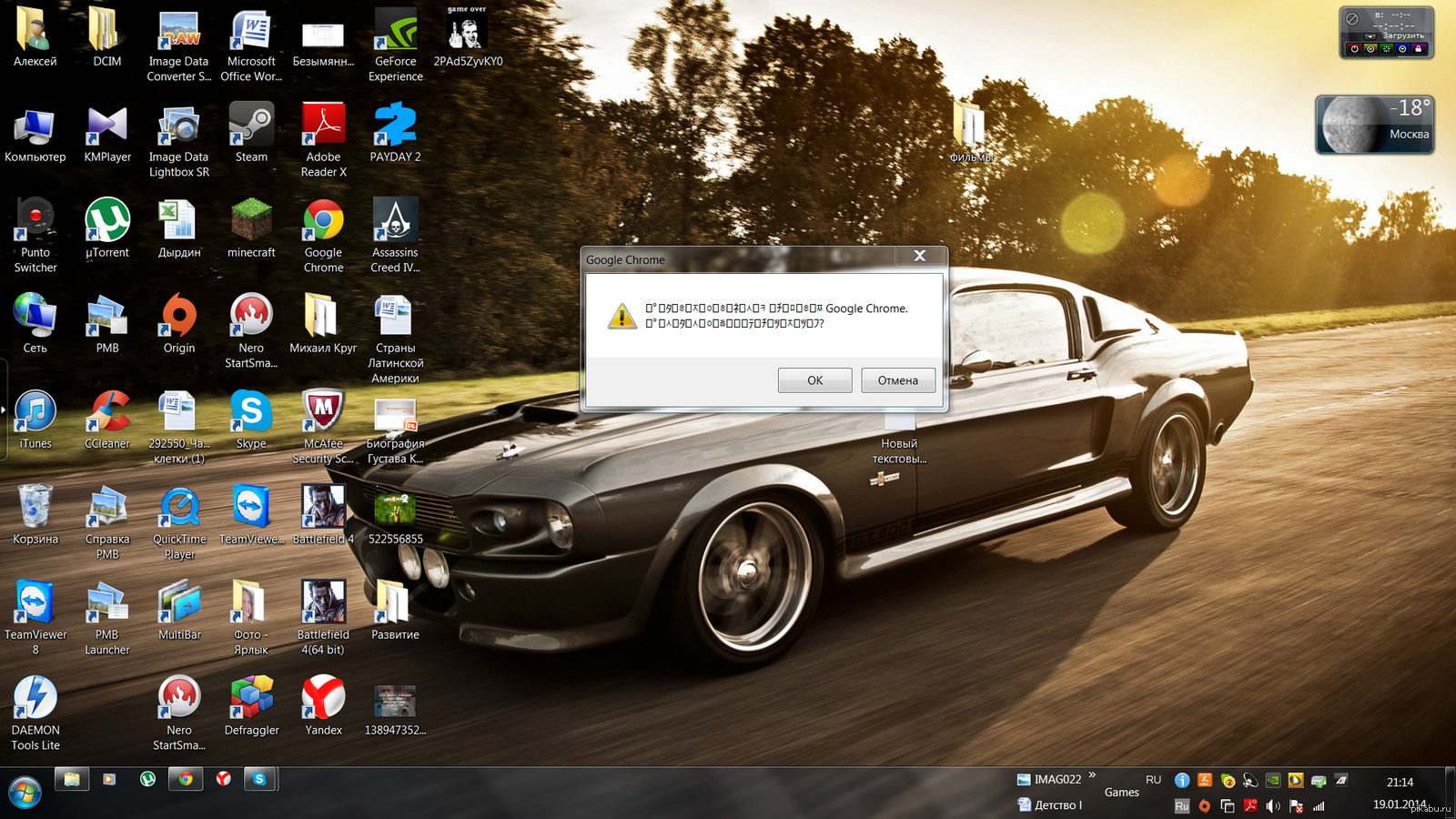Select the Punto Switcher desktop icon

(x=35, y=236)
